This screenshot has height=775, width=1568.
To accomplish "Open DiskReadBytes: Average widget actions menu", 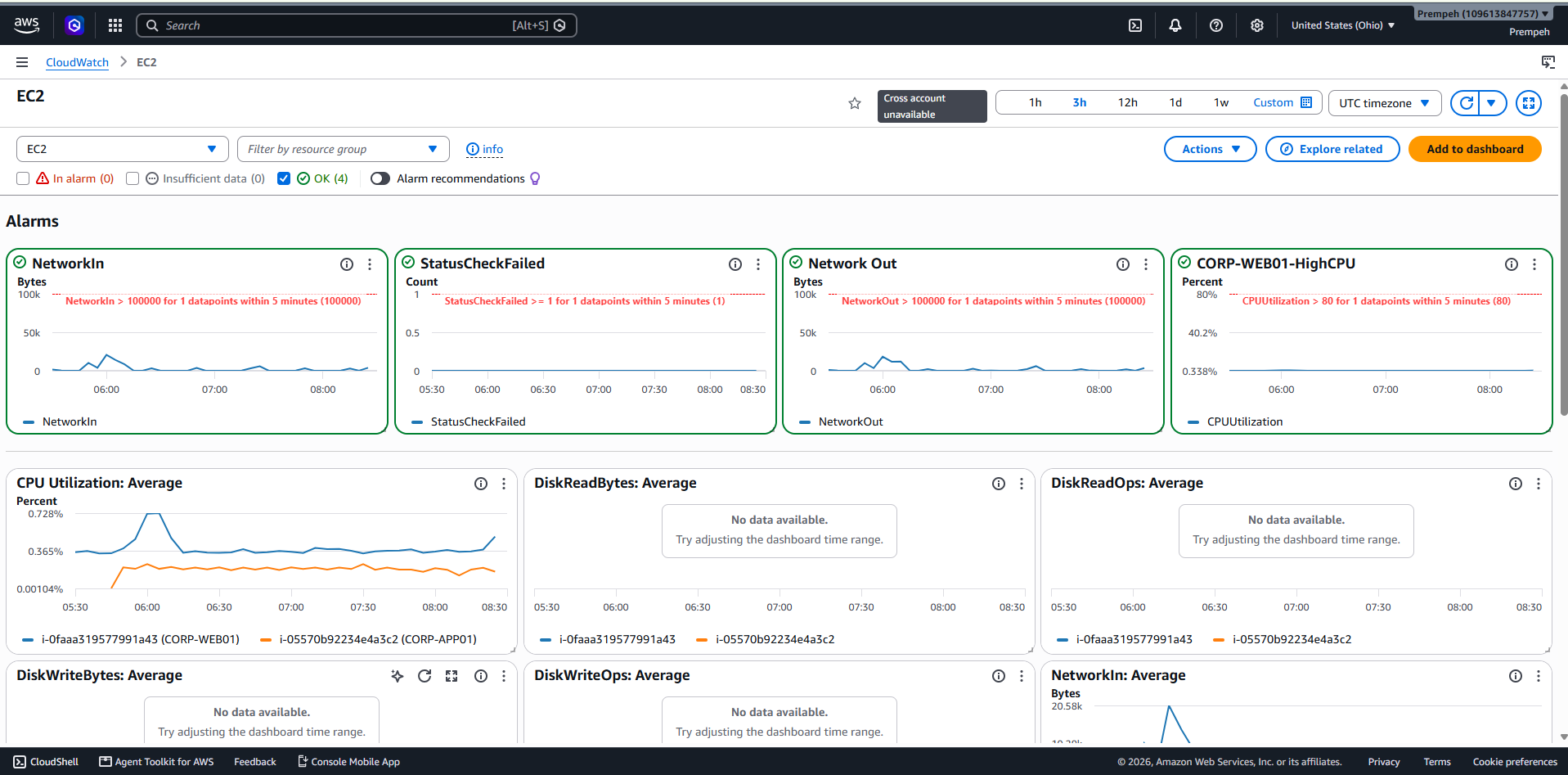I will tap(1022, 484).
